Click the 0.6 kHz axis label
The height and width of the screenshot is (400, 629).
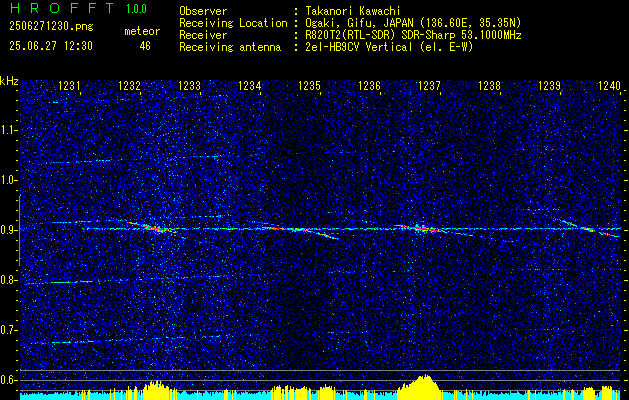(x=8, y=380)
